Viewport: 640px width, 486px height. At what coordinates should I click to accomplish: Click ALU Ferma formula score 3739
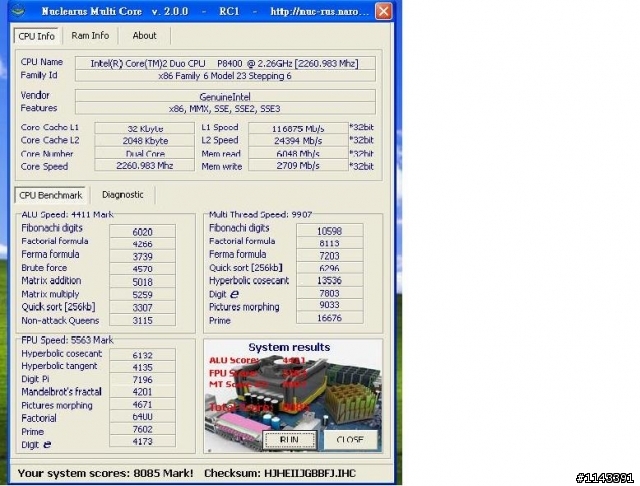tap(142, 256)
